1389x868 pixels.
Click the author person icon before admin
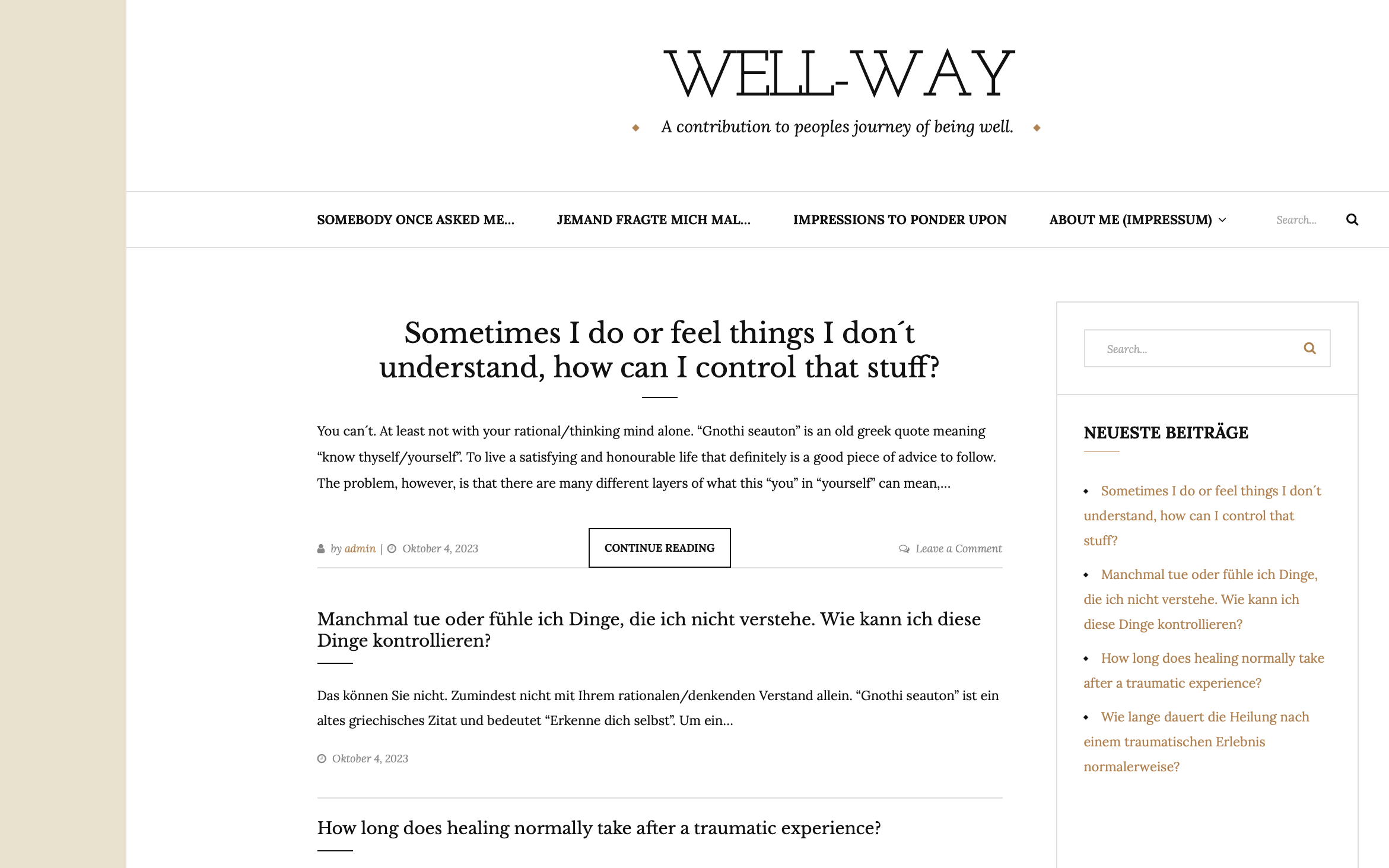[x=321, y=549]
